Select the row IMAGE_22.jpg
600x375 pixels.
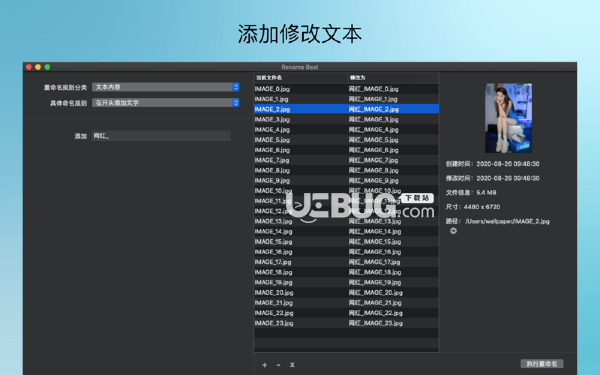click(346, 313)
